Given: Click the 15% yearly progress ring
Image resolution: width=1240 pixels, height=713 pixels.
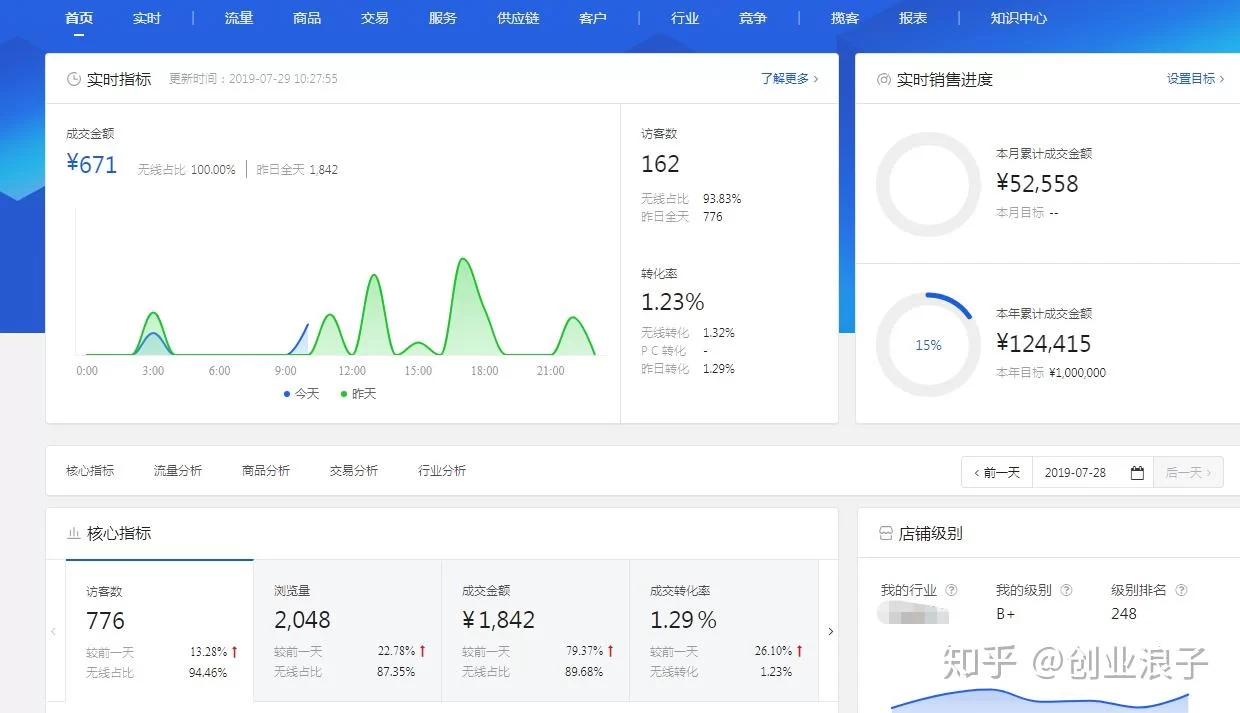Looking at the screenshot, I should pos(928,345).
